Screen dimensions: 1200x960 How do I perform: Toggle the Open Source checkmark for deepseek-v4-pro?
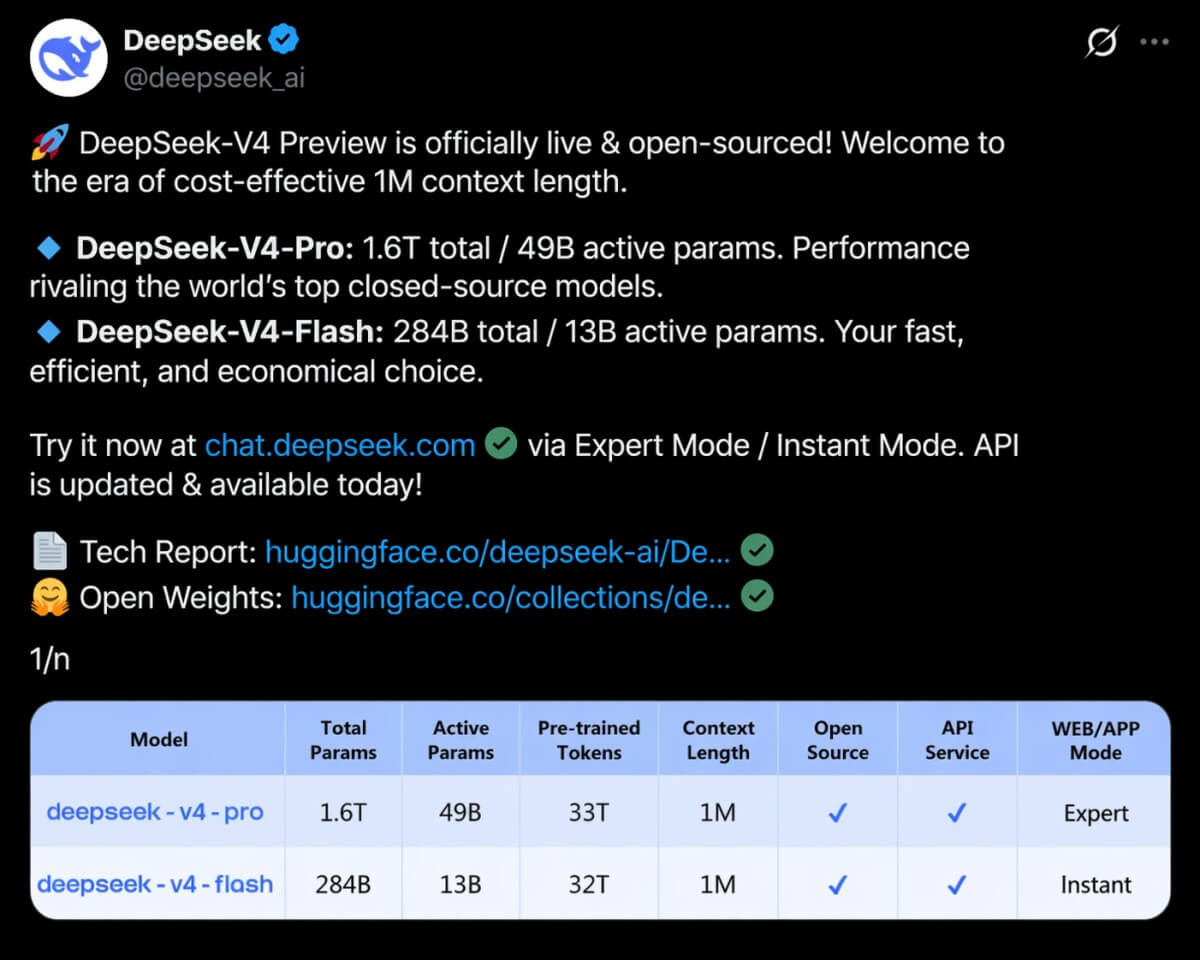click(838, 812)
